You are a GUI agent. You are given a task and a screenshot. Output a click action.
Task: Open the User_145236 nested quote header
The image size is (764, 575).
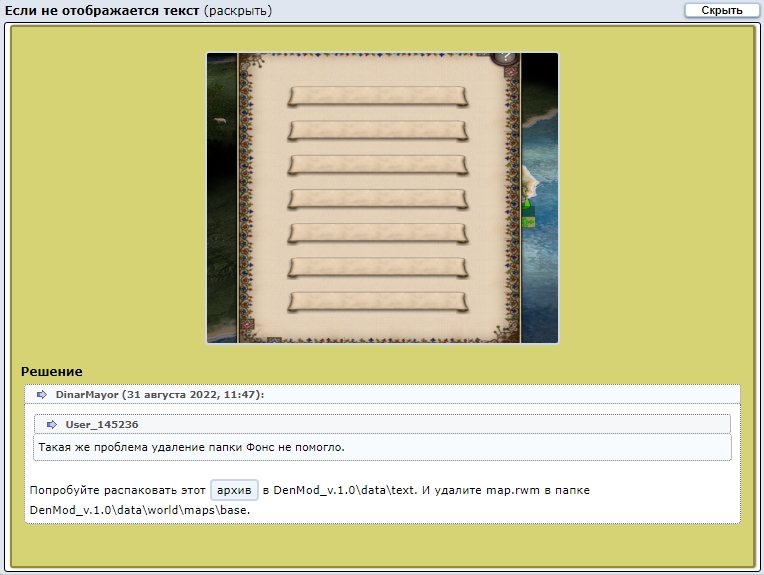pyautogui.click(x=382, y=424)
